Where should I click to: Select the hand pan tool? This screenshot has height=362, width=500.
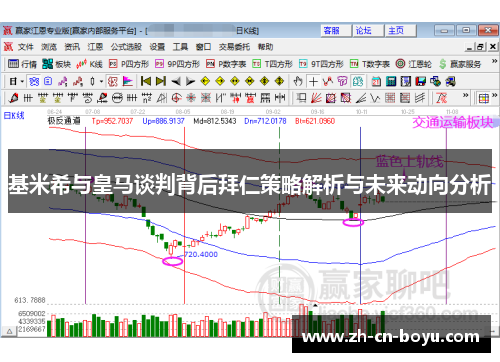point(298,81)
